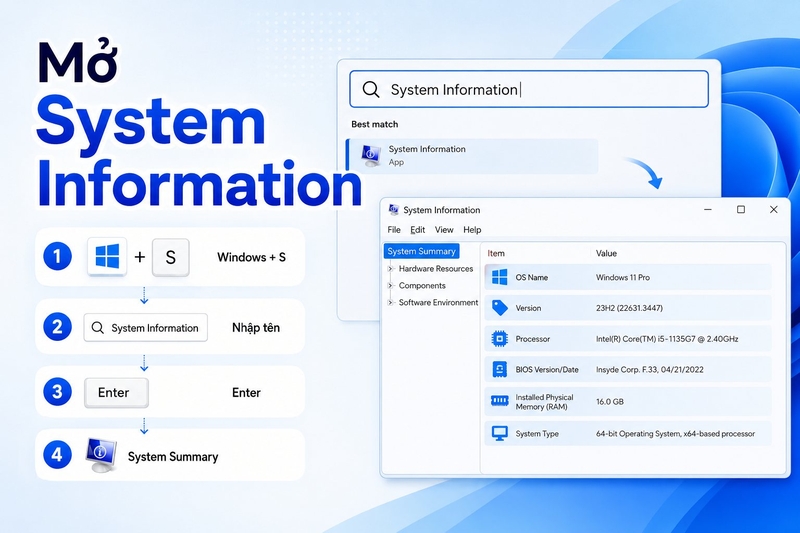This screenshot has height=533, width=800.
Task: Click the 64-bit Operating System value
Action: [675, 434]
